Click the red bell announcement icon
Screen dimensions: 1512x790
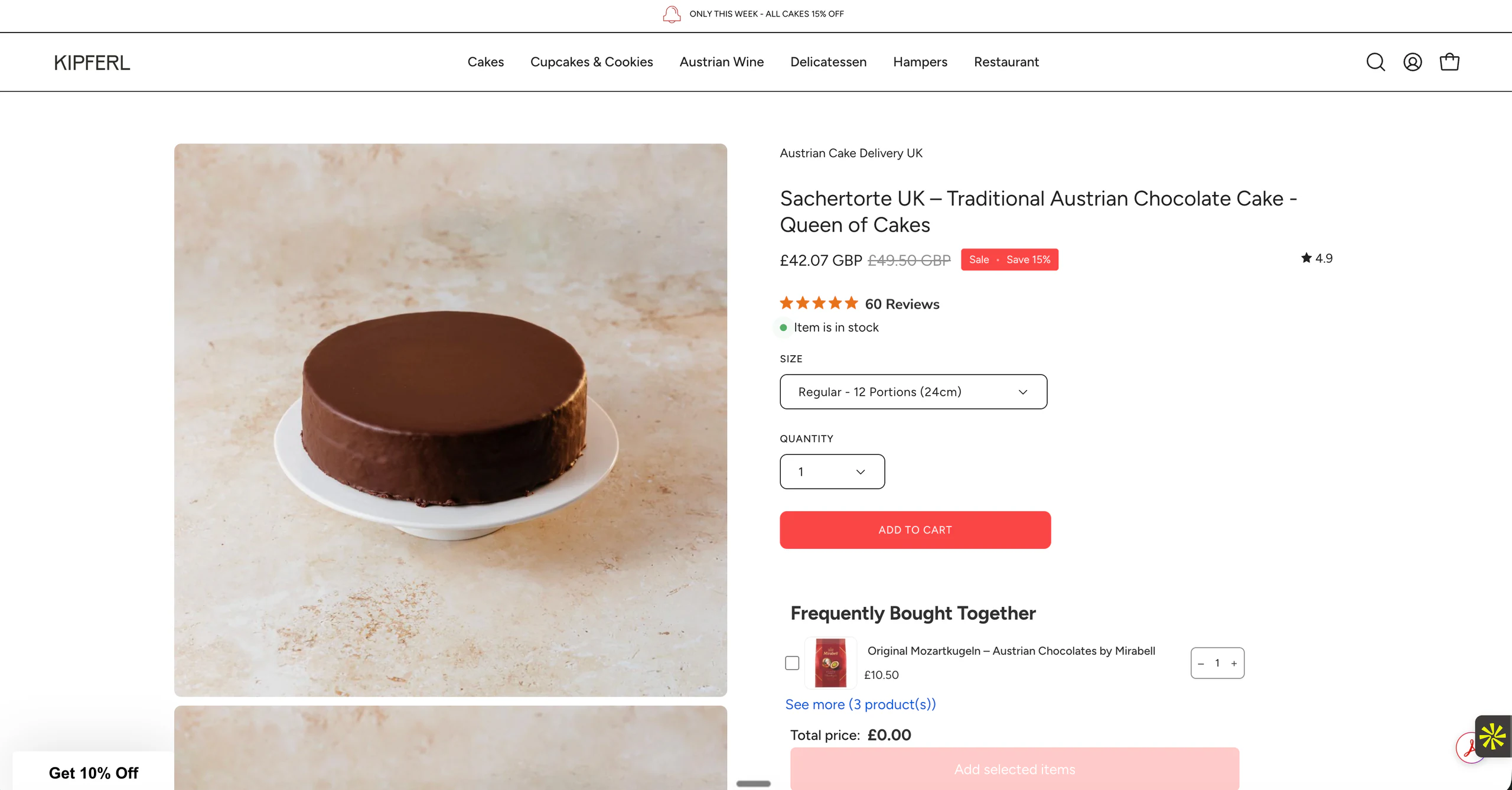[672, 14]
